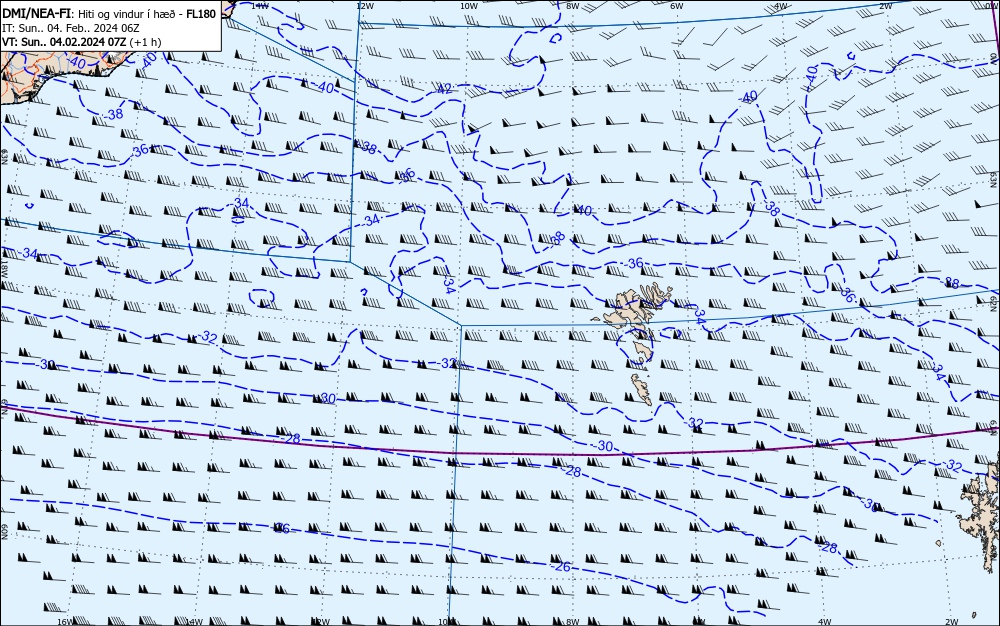Click the '12W' longitude label along the top edge

pyautogui.click(x=364, y=6)
